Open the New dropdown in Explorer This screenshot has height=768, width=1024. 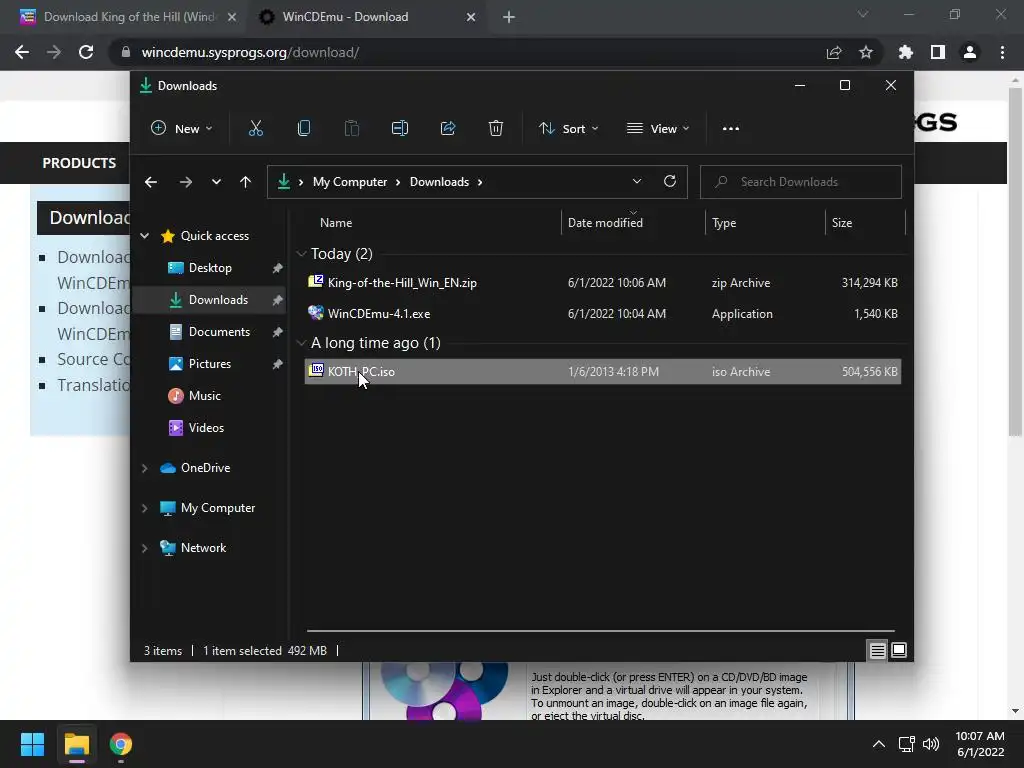click(x=182, y=129)
